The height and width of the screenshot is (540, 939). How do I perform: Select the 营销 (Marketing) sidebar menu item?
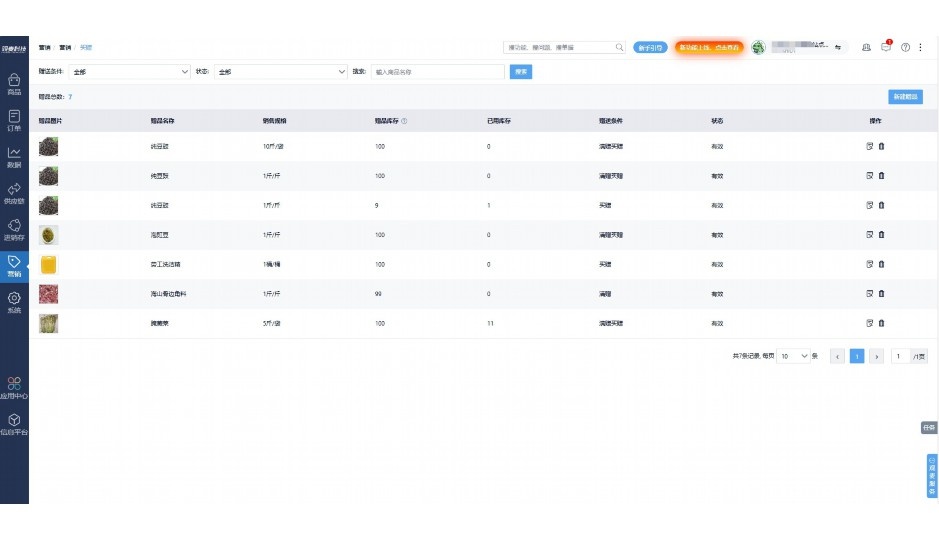tap(14, 265)
